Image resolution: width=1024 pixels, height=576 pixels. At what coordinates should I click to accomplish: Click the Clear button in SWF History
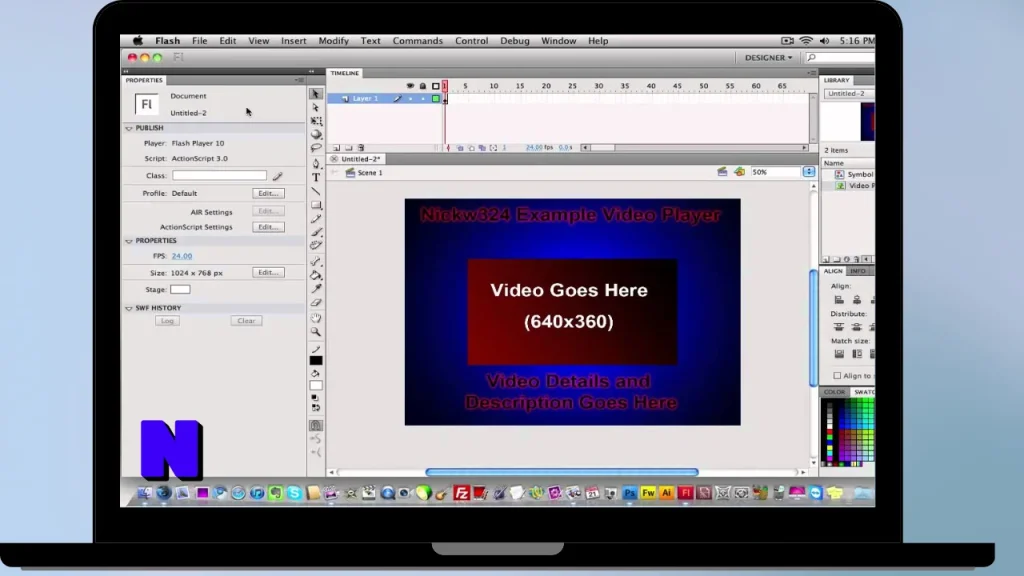coord(246,321)
